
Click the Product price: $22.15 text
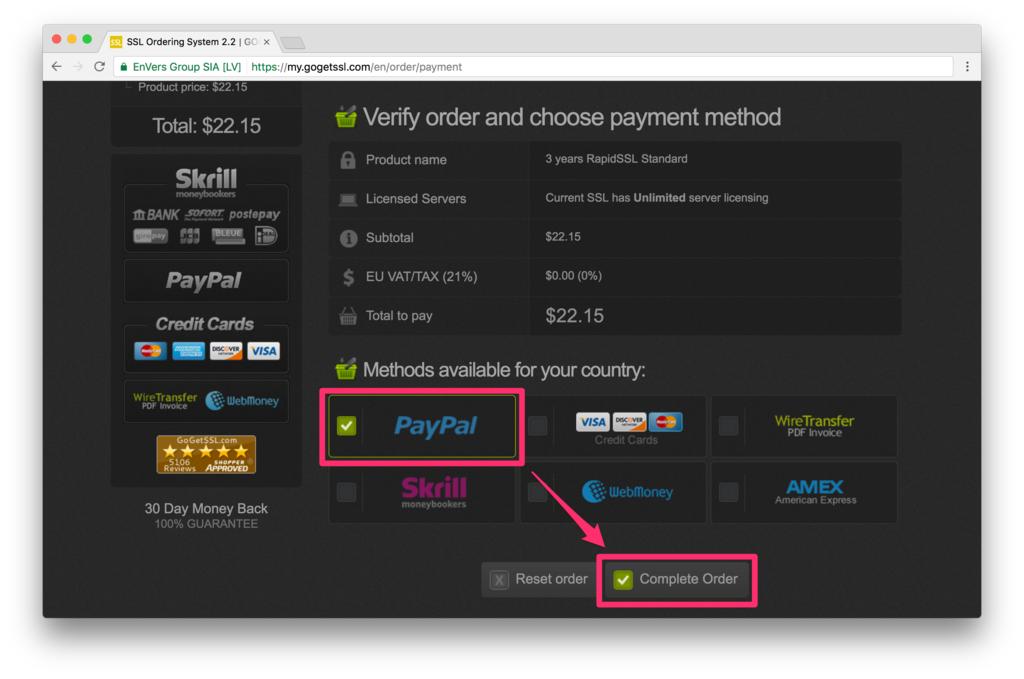tap(193, 87)
